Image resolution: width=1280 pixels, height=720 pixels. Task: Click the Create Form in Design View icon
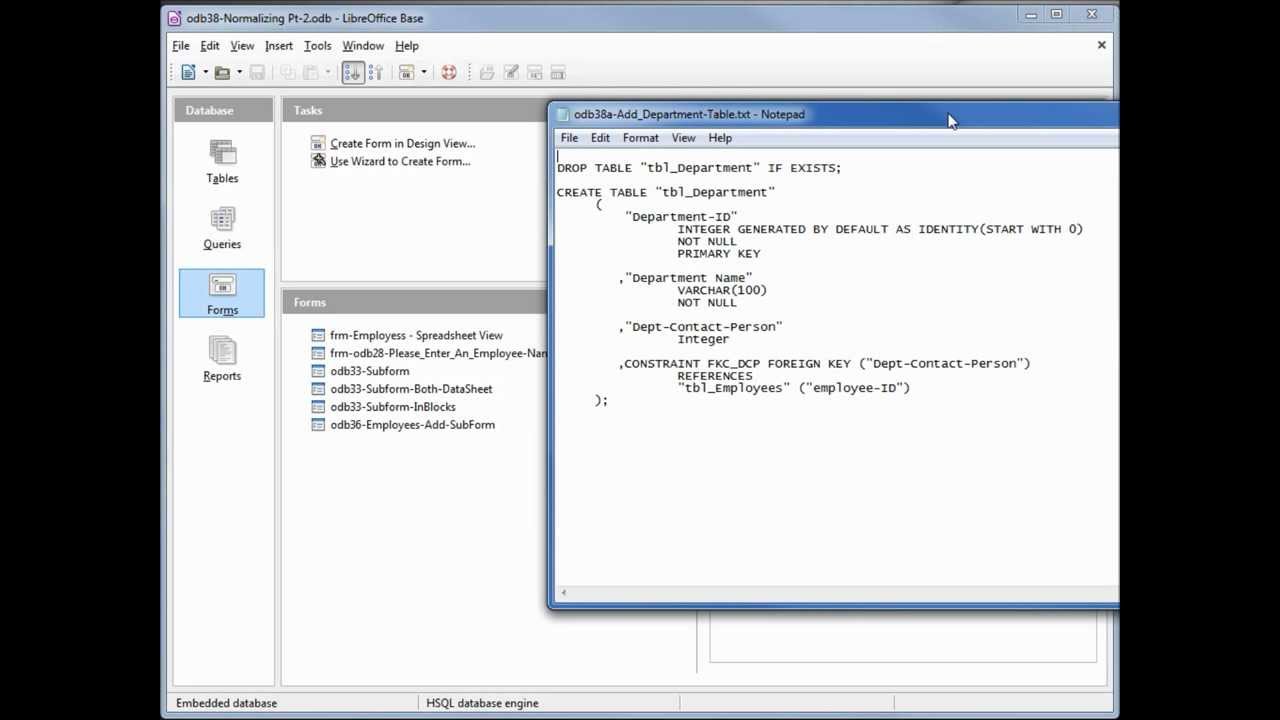click(318, 143)
